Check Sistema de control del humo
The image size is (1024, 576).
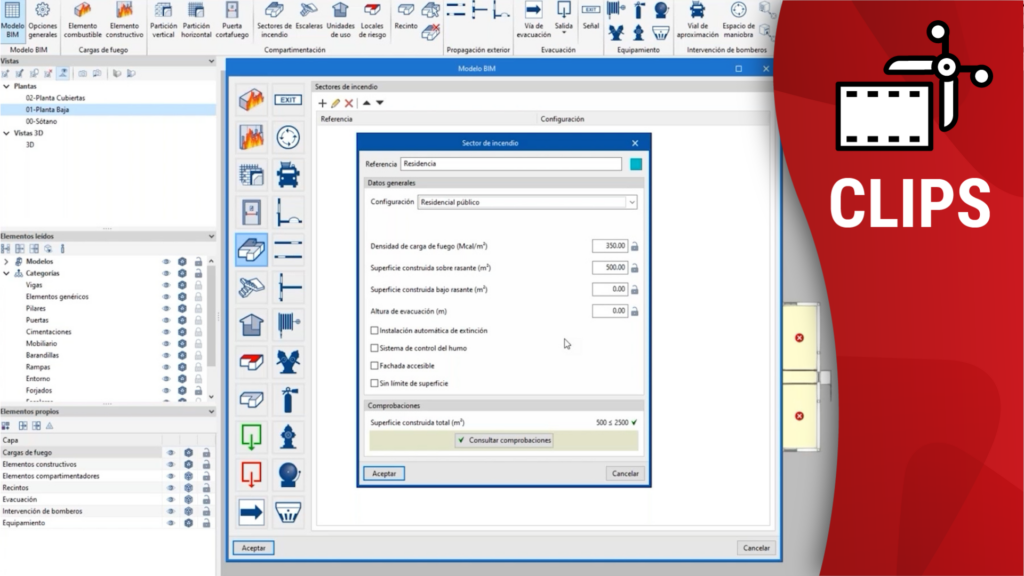click(375, 348)
